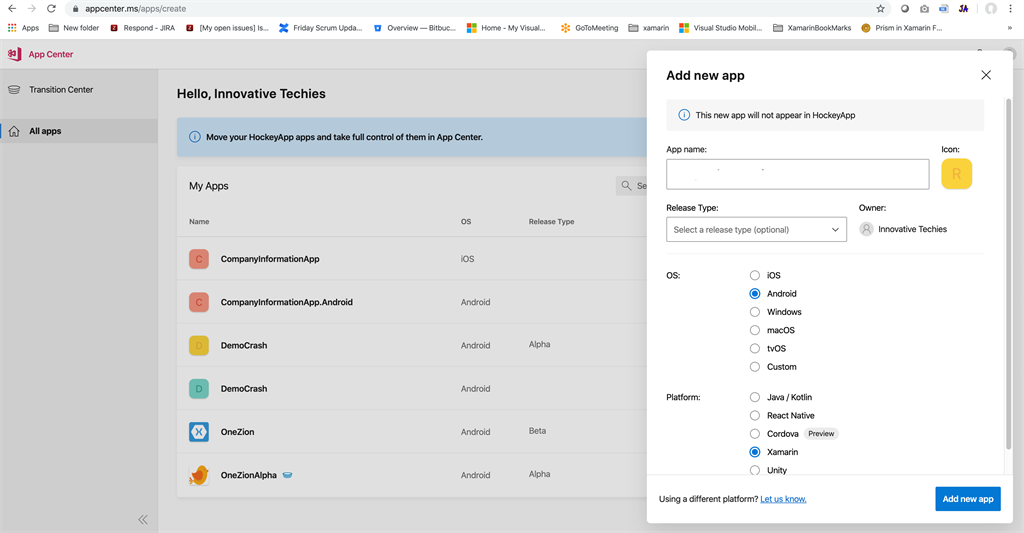Click the Let us know link

(x=783, y=499)
